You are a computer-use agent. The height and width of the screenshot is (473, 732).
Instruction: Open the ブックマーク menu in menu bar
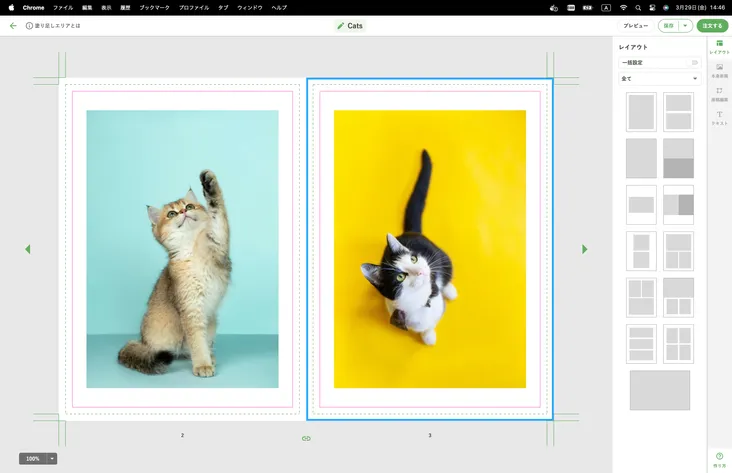tap(154, 7)
